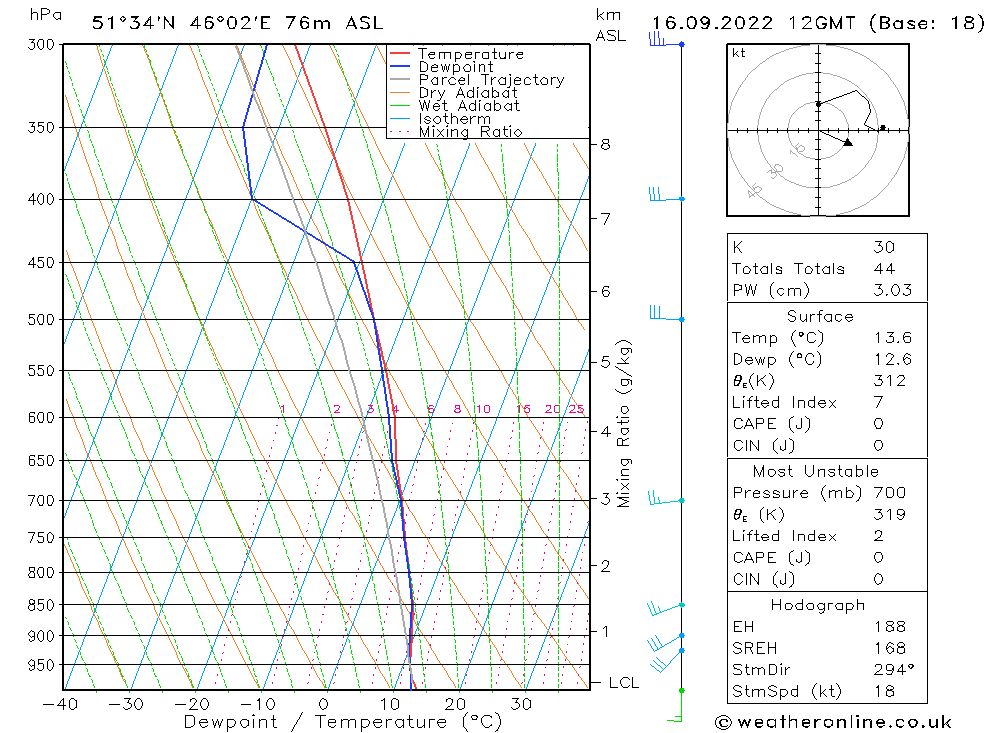Click the Hodograph section heading
Screen dimensions: 1000x733
[818, 605]
